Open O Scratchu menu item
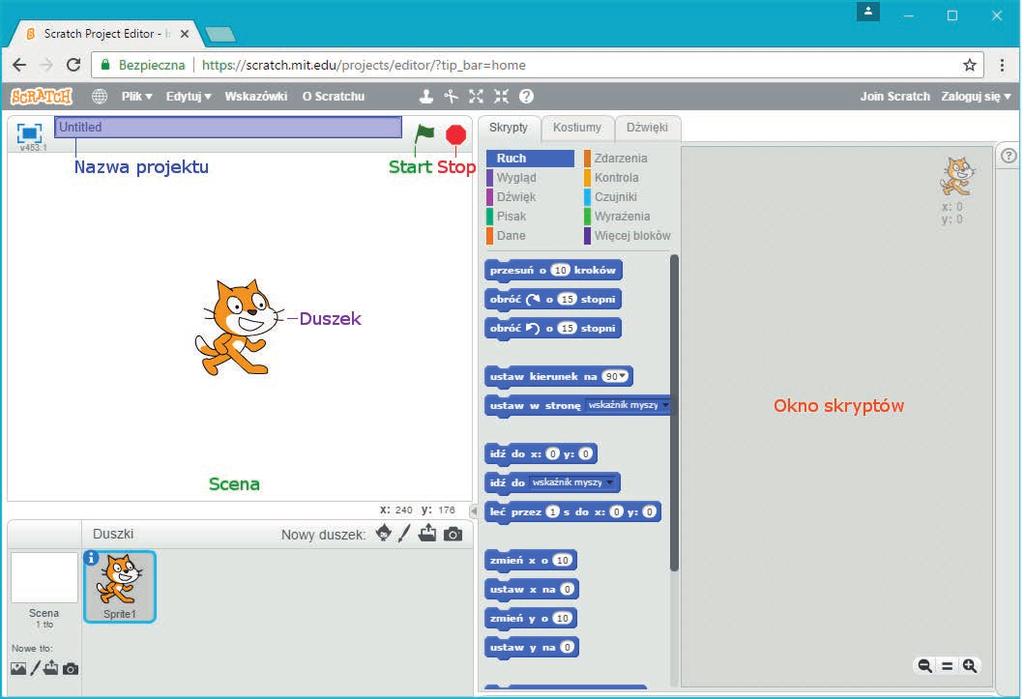This screenshot has height=699, width=1024. [333, 96]
